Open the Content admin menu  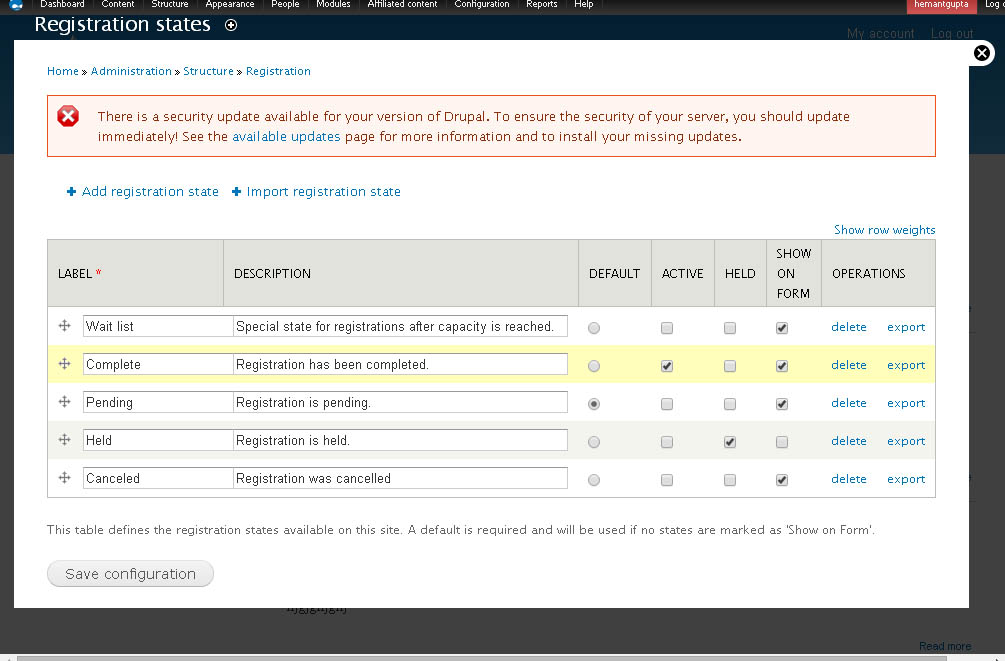(118, 4)
